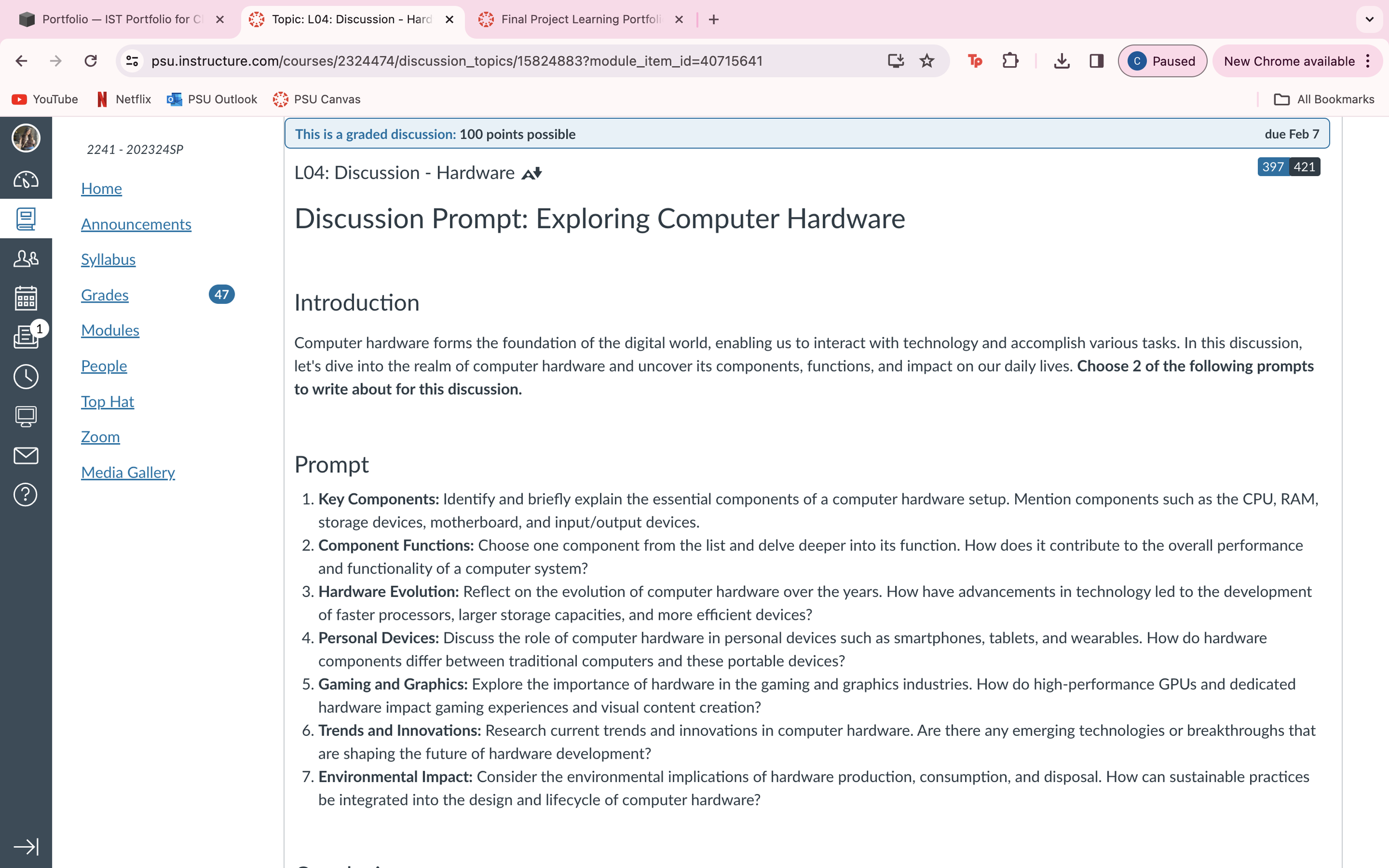Viewport: 1389px width, 868px height.
Task: Open the History clock icon
Action: [x=26, y=377]
